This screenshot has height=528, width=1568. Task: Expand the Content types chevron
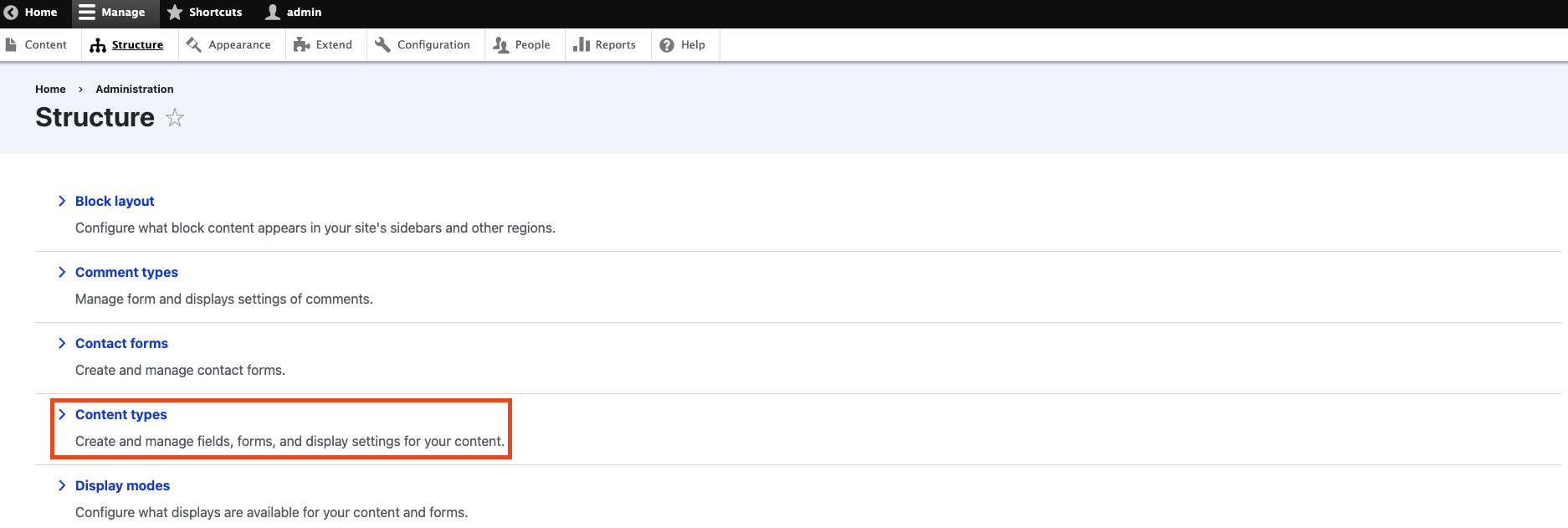[x=62, y=414]
